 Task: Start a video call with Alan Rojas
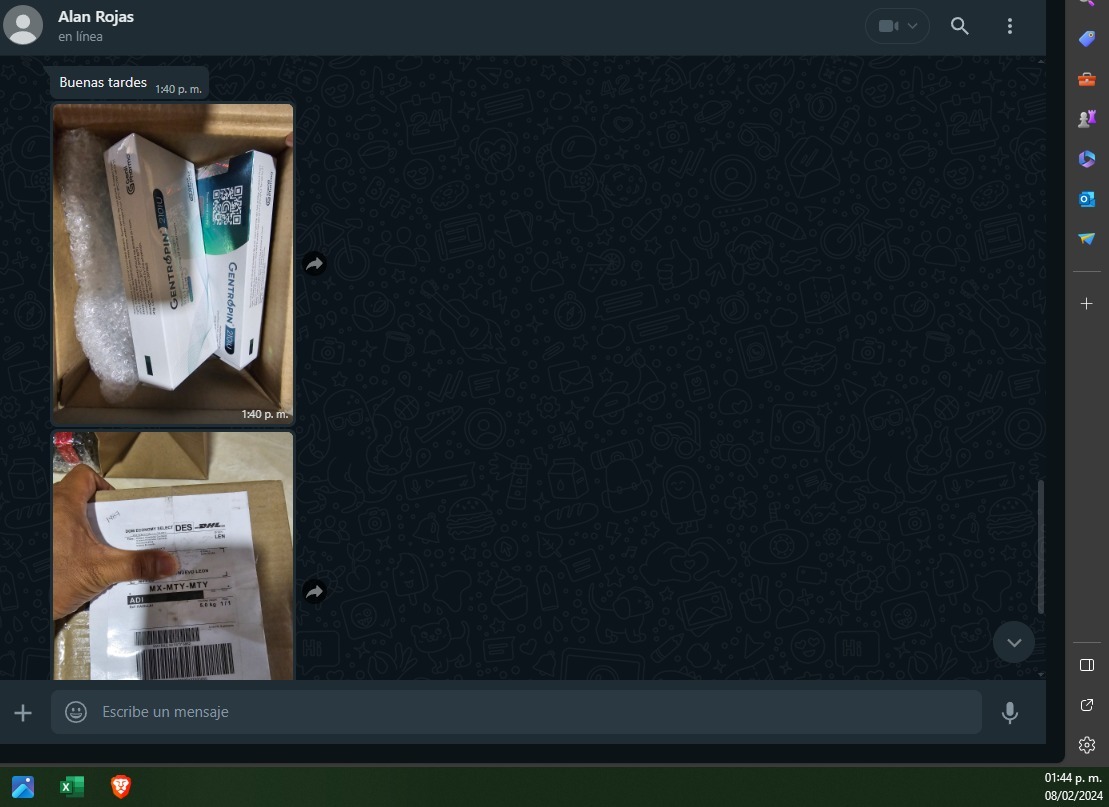887,26
